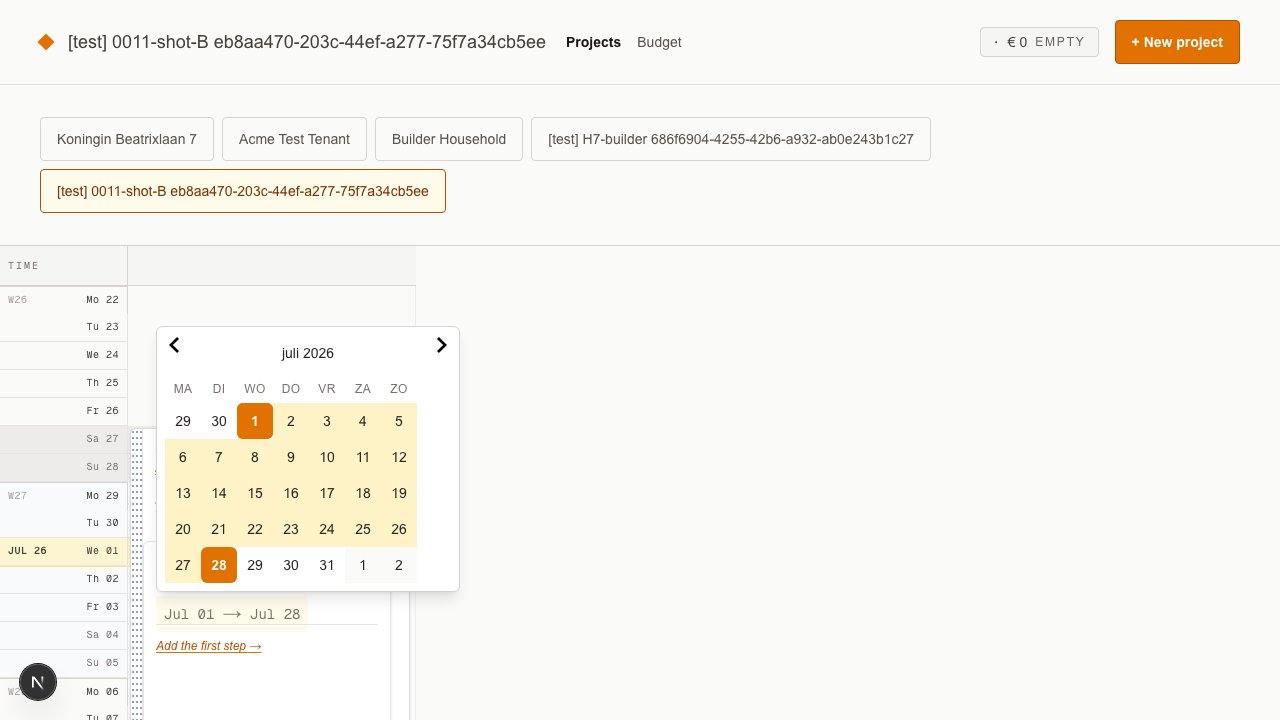The width and height of the screenshot is (1280, 720).
Task: Click the We 24 timeline row
Action: pyautogui.click(x=64, y=355)
